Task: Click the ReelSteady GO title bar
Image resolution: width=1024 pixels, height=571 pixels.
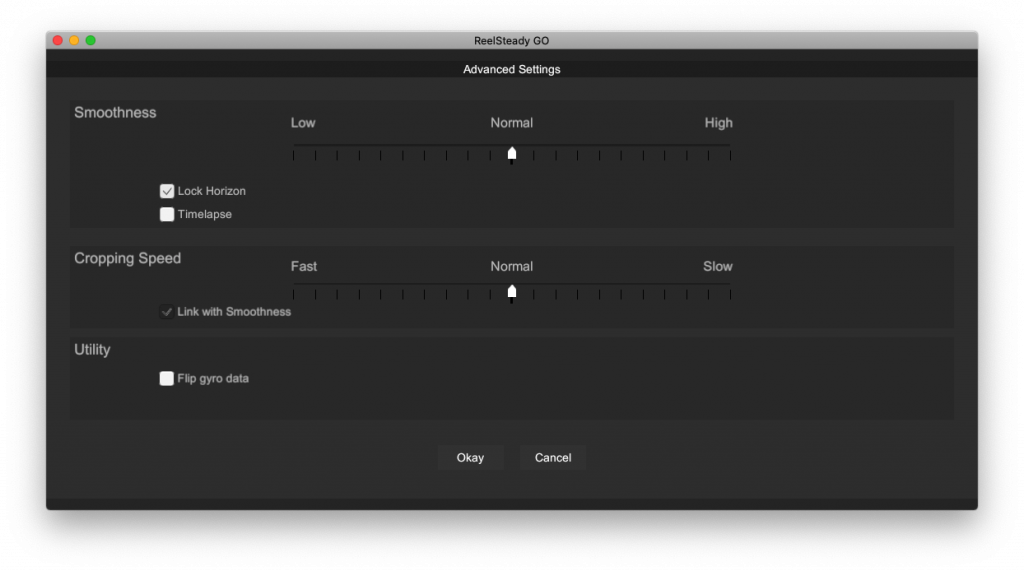Action: pyautogui.click(x=512, y=41)
